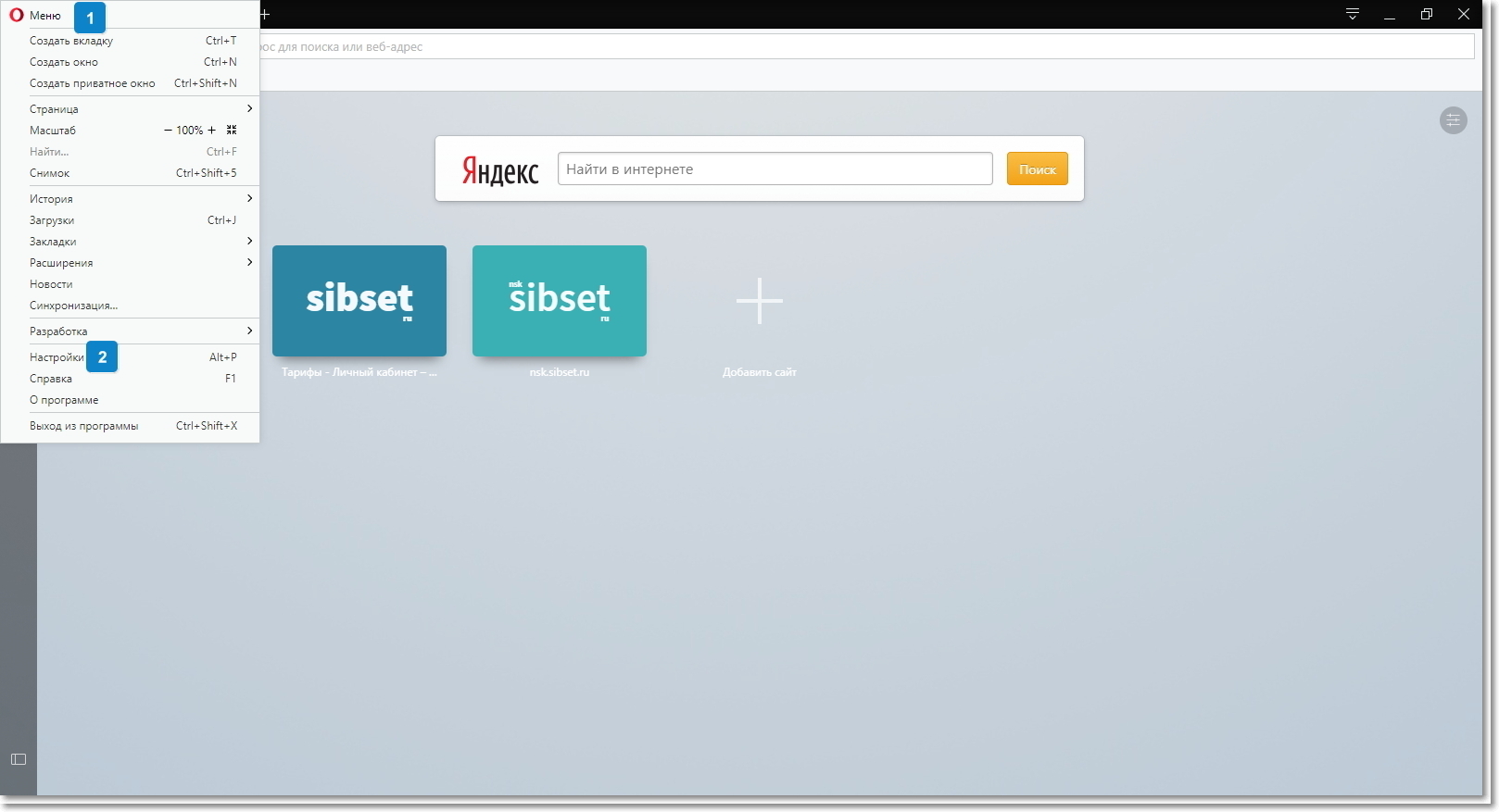Toggle the sidebar panel icon at bottom left
Viewport: 1499px width, 812px height.
(x=19, y=759)
